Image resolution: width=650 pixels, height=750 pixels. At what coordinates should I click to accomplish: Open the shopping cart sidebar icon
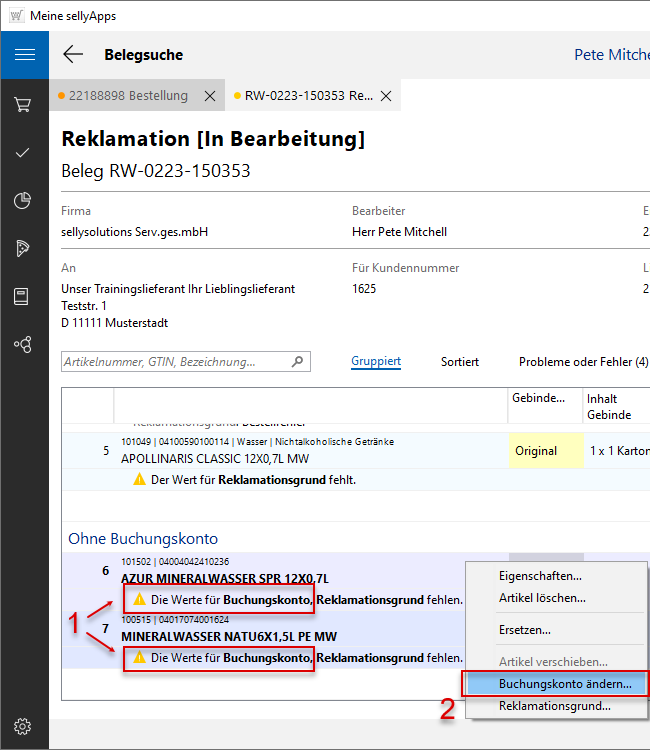(24, 104)
